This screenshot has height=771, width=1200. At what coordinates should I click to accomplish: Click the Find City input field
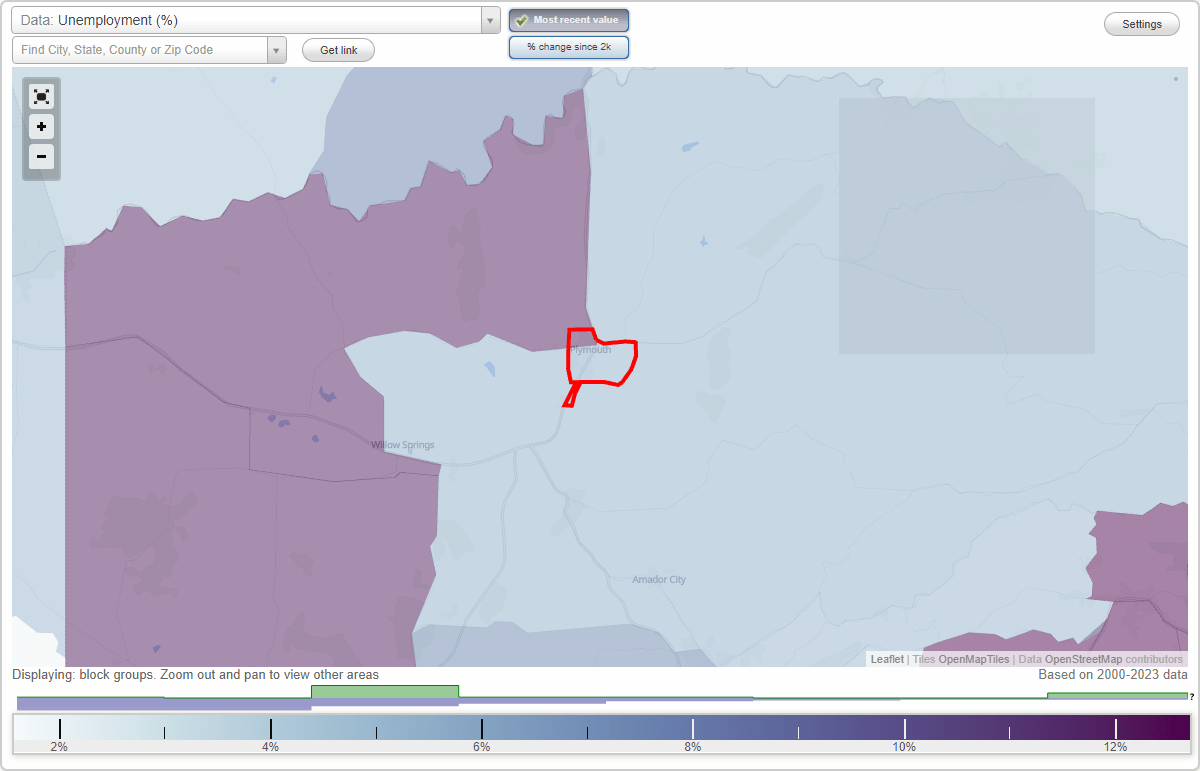tap(140, 50)
